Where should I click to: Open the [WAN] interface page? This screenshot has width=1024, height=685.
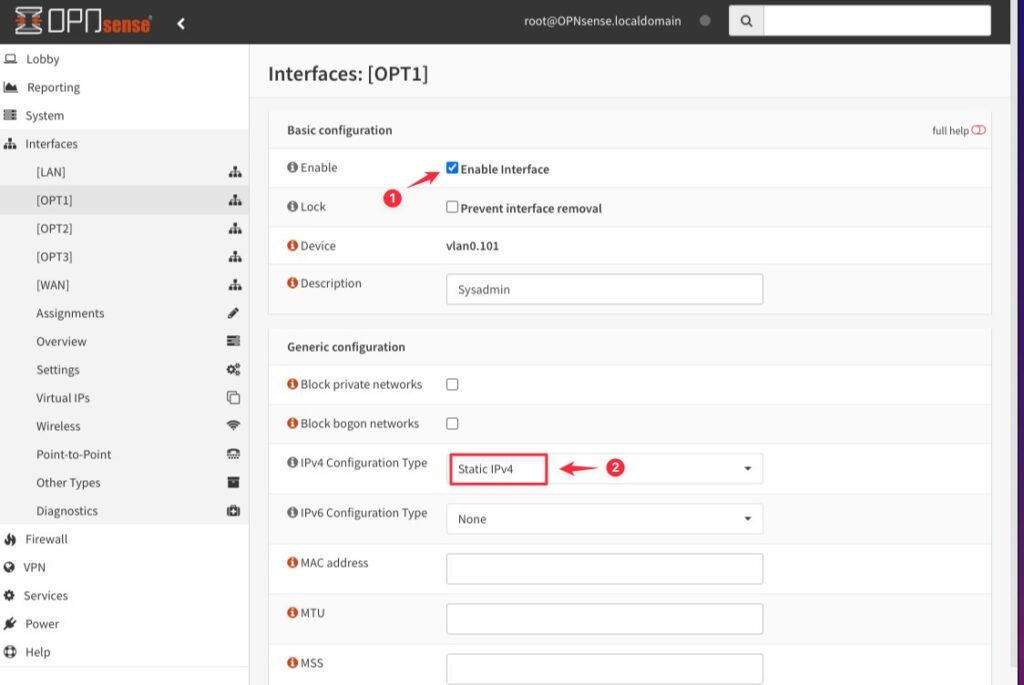52,285
